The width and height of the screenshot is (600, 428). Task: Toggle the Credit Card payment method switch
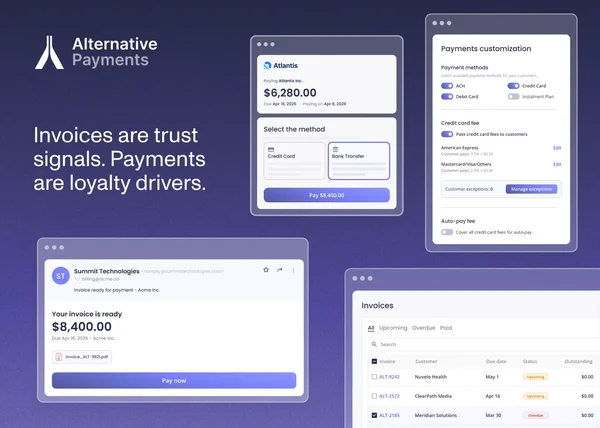(514, 86)
